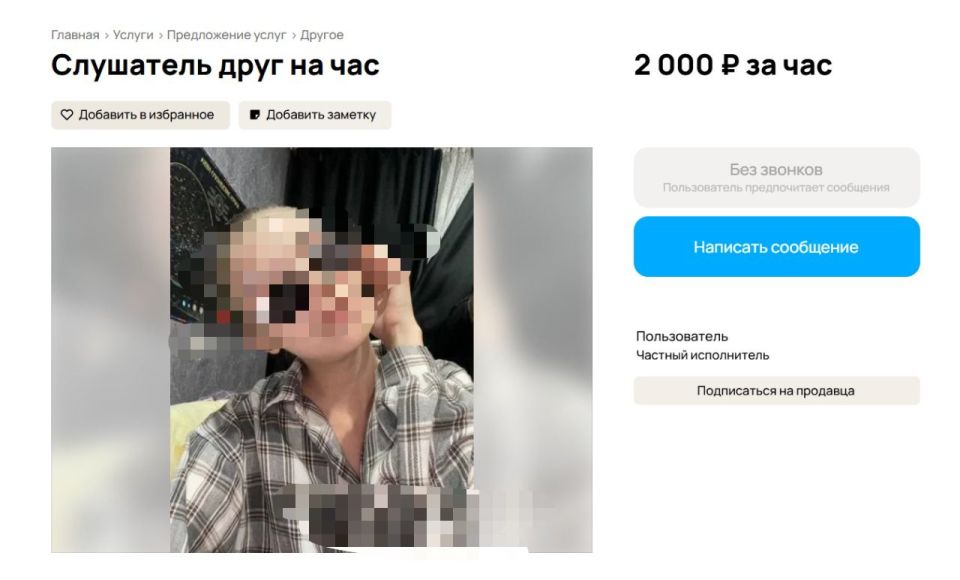Open the Пользователь seller profile link
Image resolution: width=960 pixels, height=580 pixels.
point(681,336)
